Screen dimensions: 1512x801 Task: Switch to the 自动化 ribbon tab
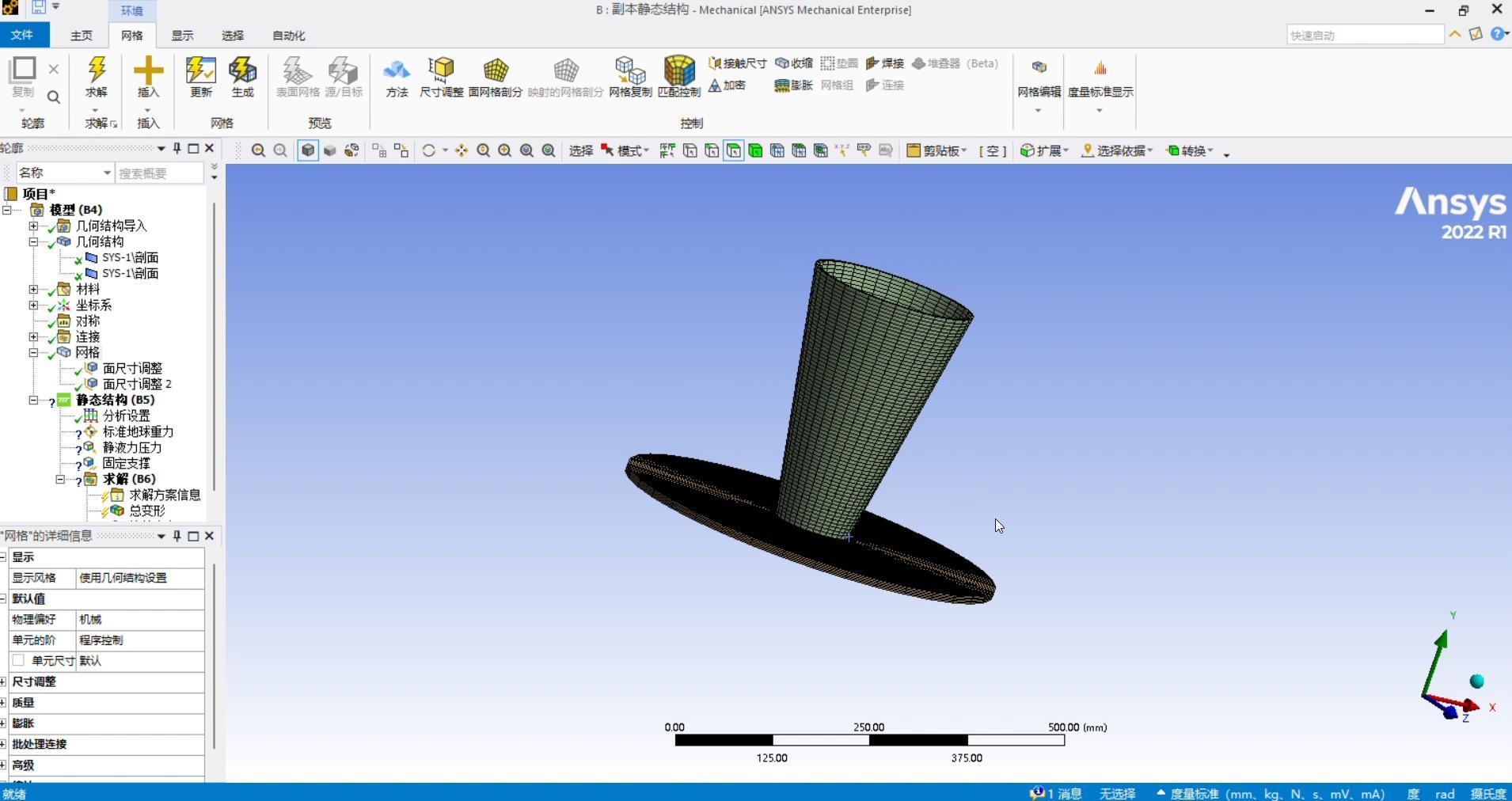(289, 35)
